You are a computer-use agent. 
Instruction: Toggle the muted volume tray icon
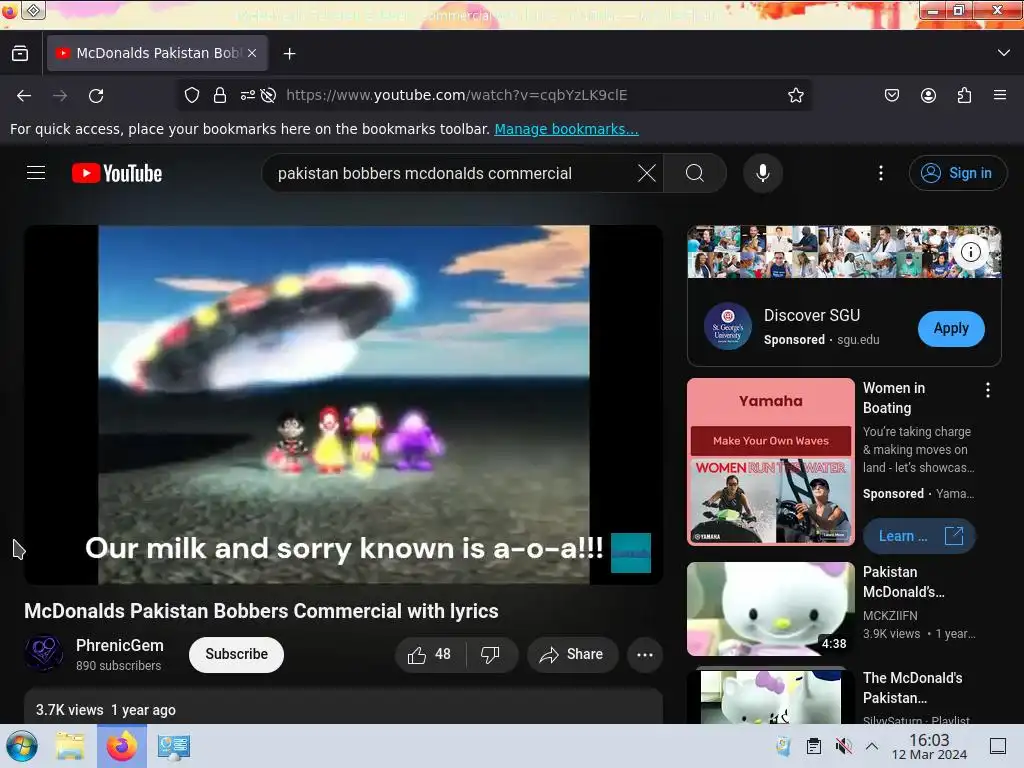(844, 746)
